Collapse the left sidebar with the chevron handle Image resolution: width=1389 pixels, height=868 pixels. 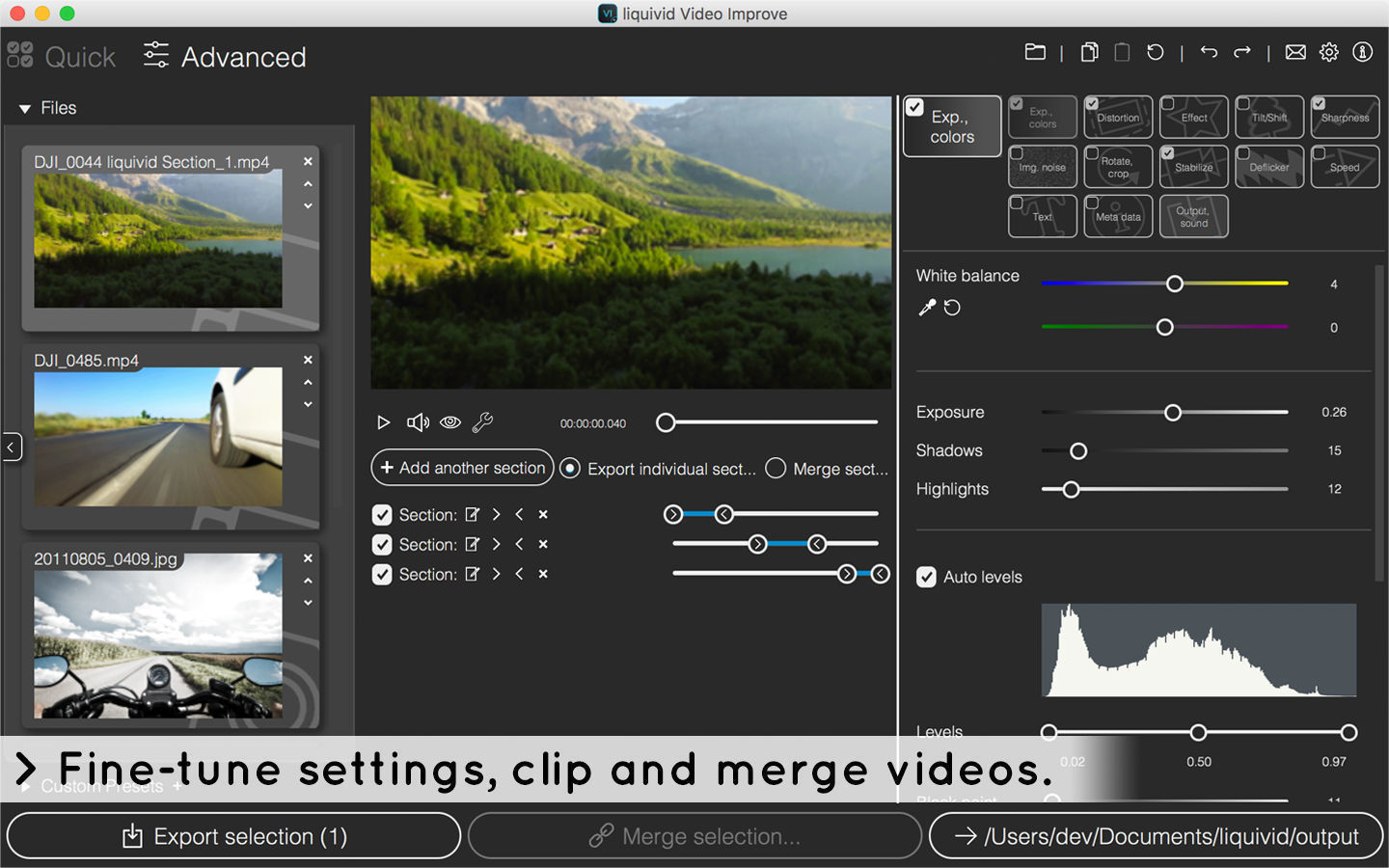tap(11, 447)
